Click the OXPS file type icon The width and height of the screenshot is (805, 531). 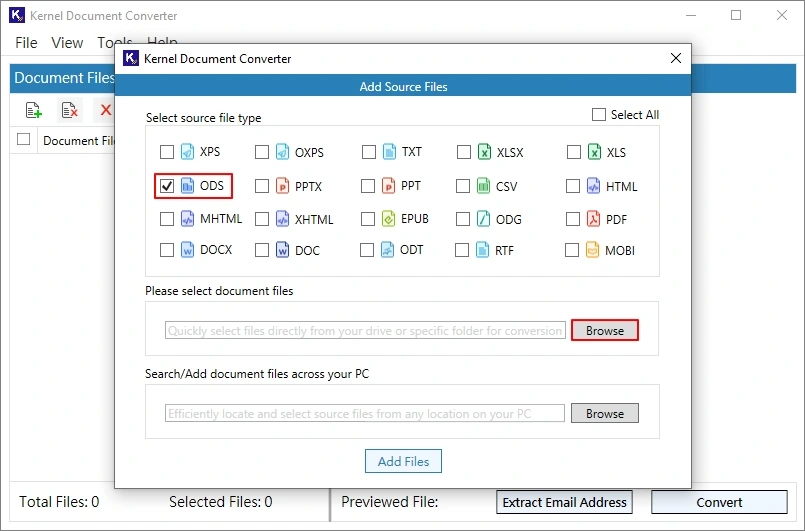click(282, 152)
